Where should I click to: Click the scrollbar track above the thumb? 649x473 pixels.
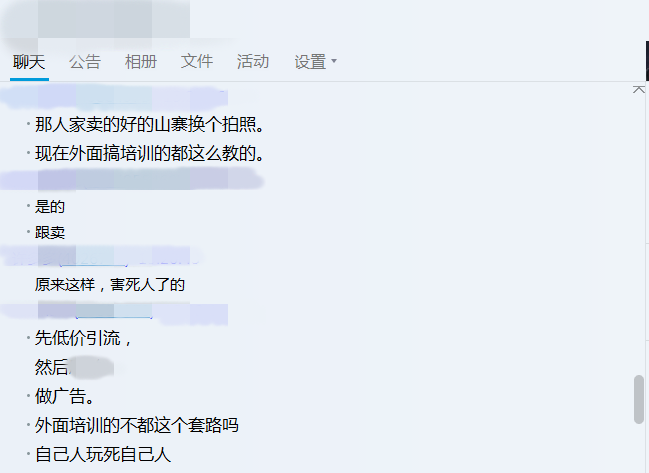click(x=639, y=234)
